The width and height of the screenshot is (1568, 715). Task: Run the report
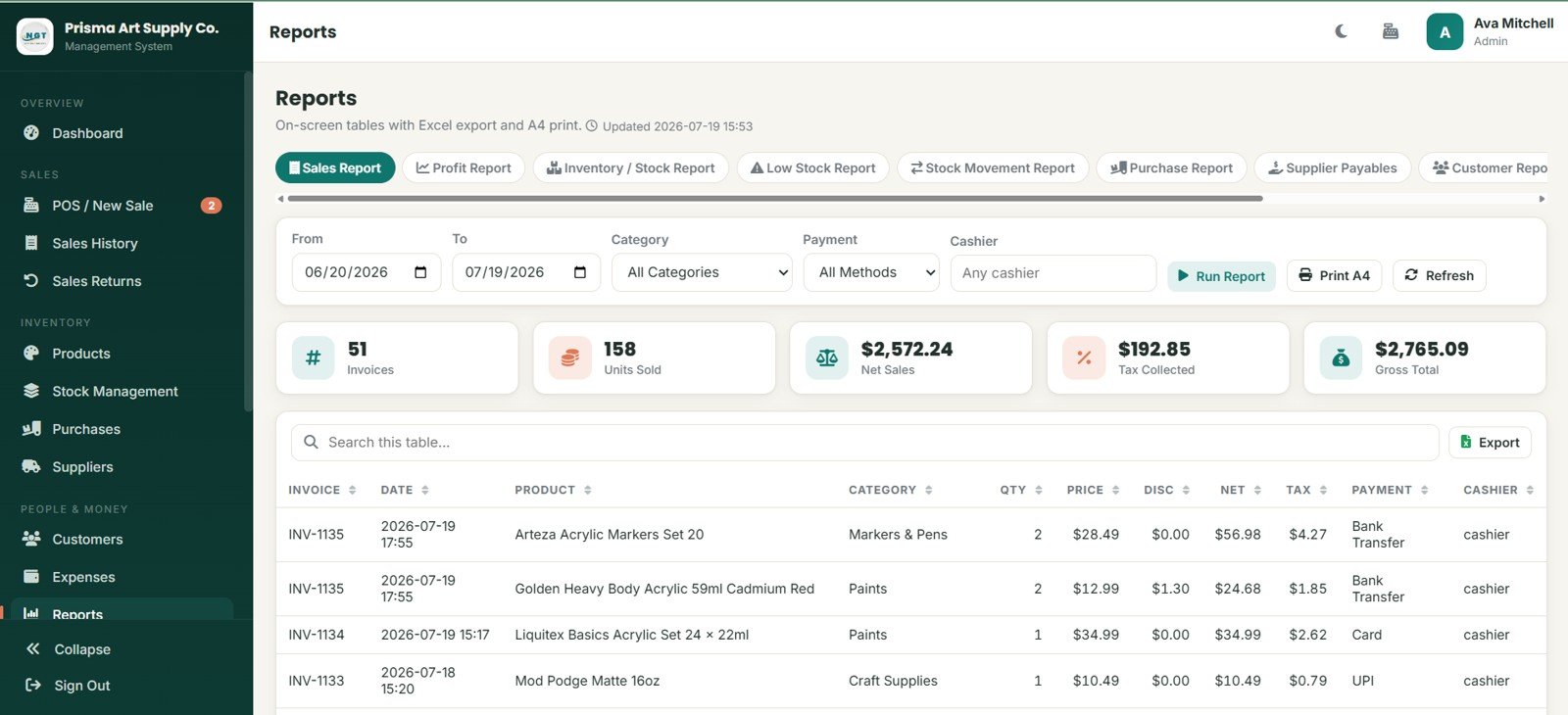pos(1221,276)
